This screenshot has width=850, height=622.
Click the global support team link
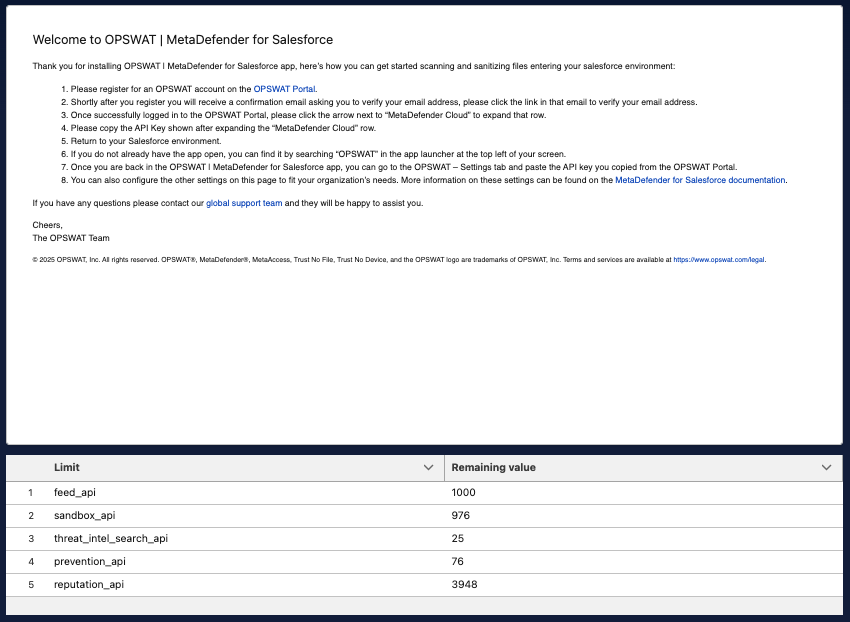[x=244, y=203]
